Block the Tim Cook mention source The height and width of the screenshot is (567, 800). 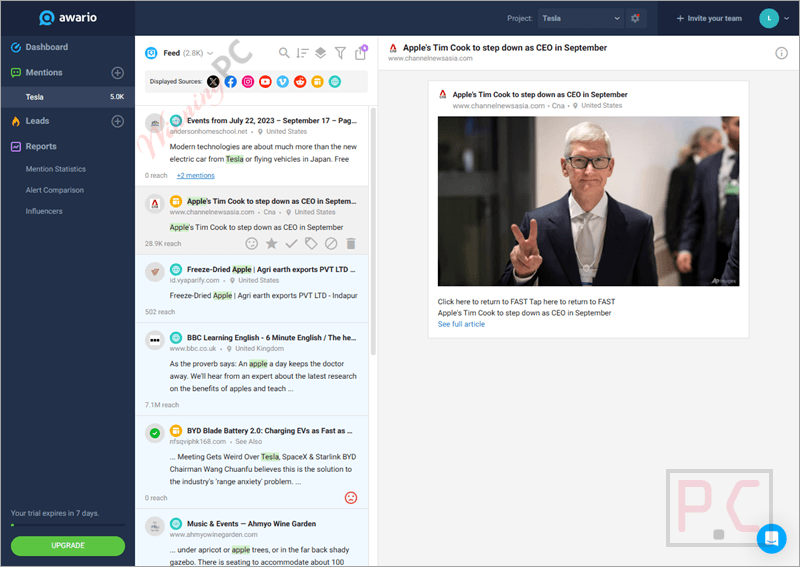[331, 244]
